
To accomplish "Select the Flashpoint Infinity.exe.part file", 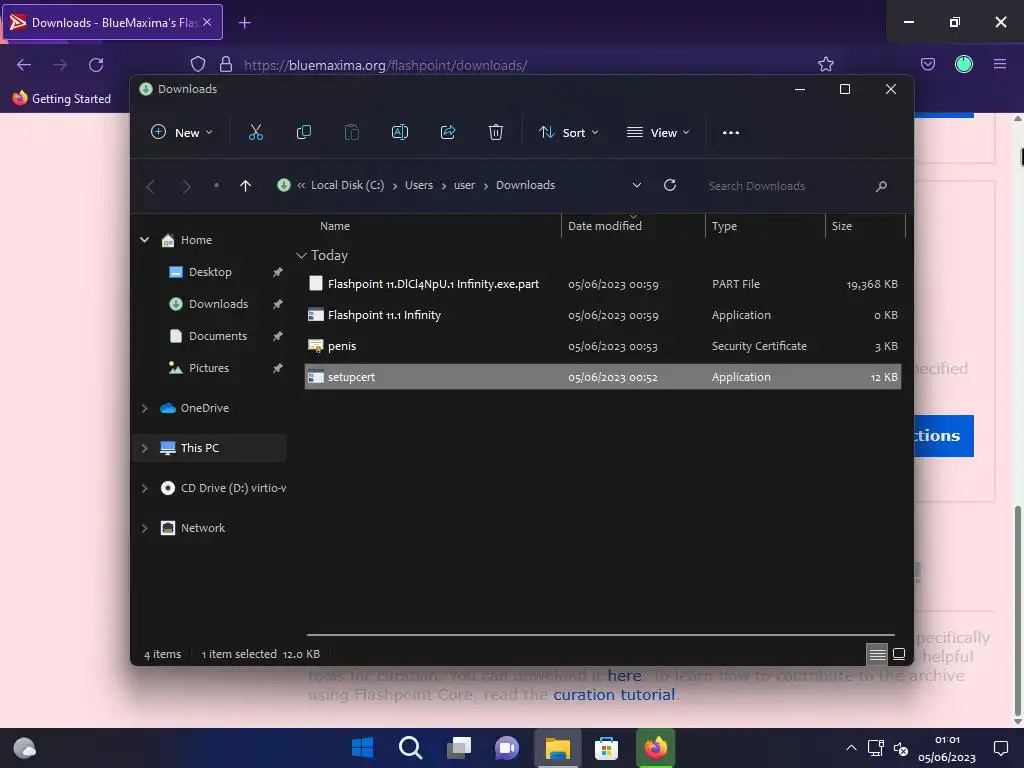I will click(603, 284).
